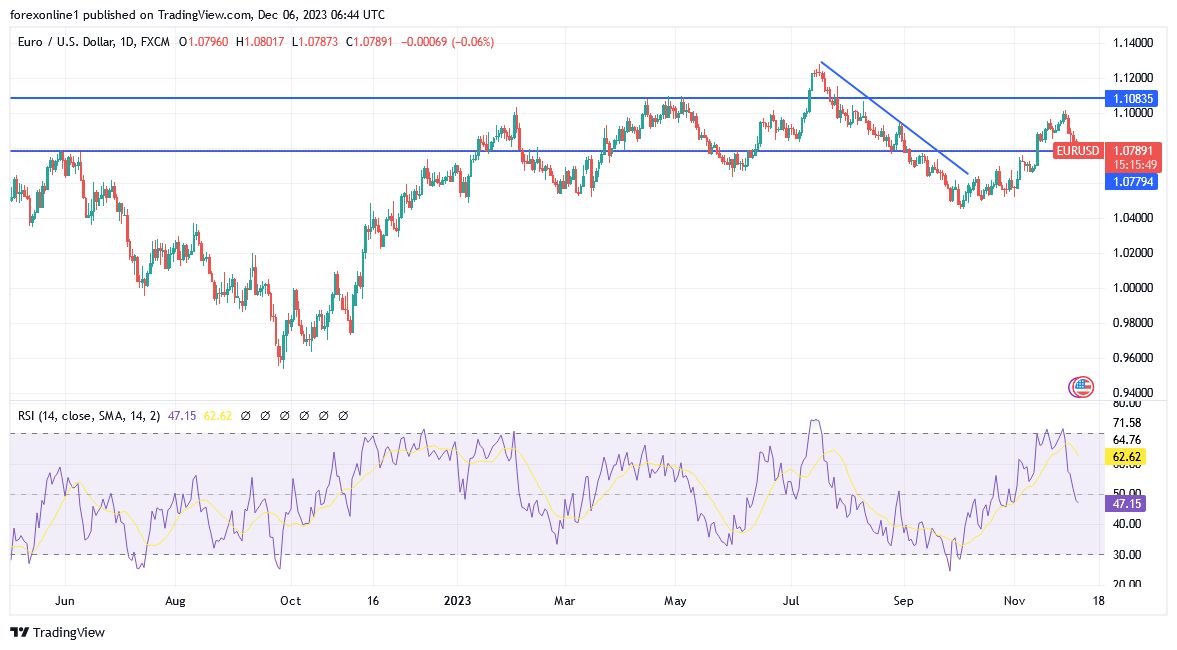The height and width of the screenshot is (650, 1177).
Task: Click the purple 47.15 label on RSI axis
Action: [x=1126, y=504]
